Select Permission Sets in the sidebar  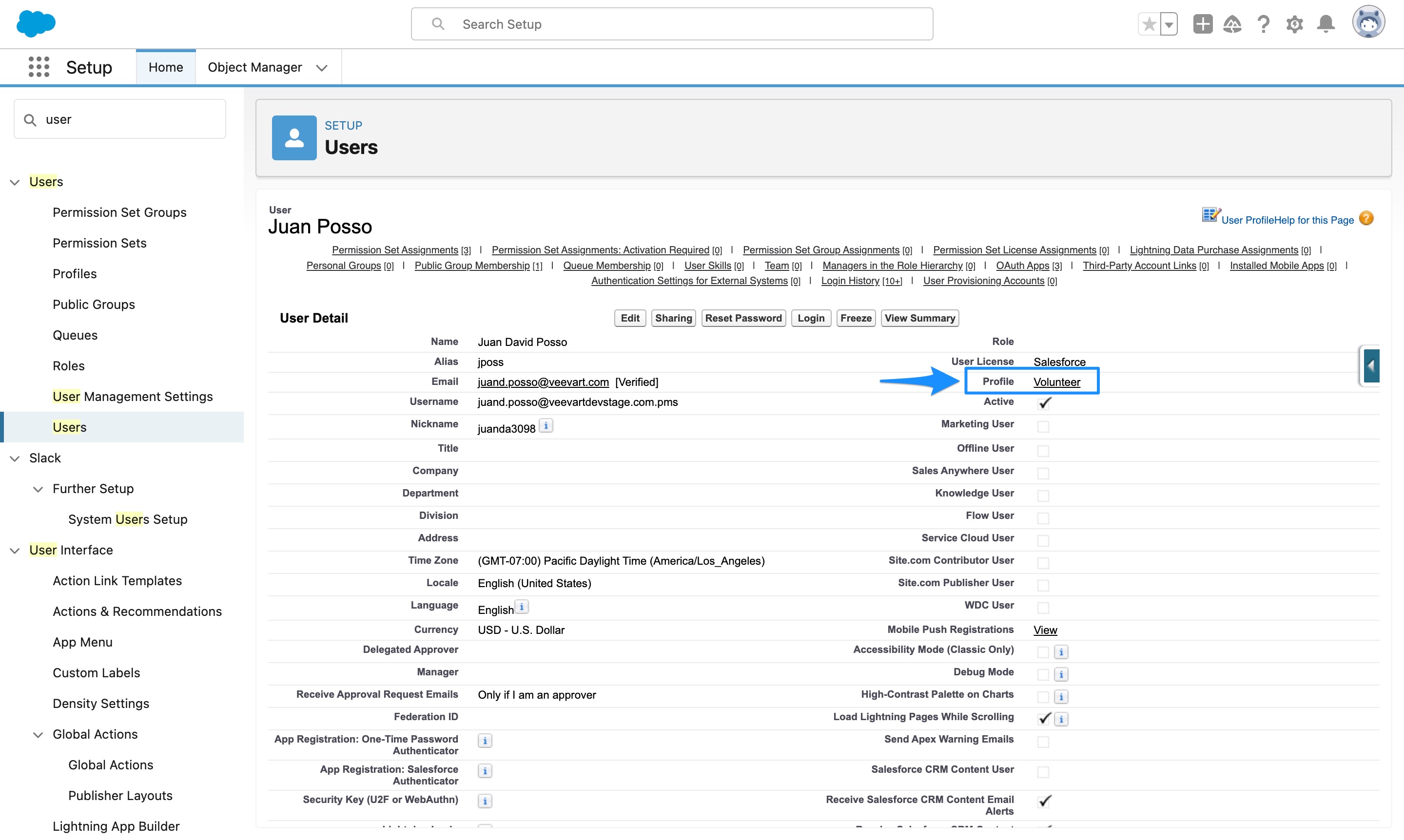point(99,243)
